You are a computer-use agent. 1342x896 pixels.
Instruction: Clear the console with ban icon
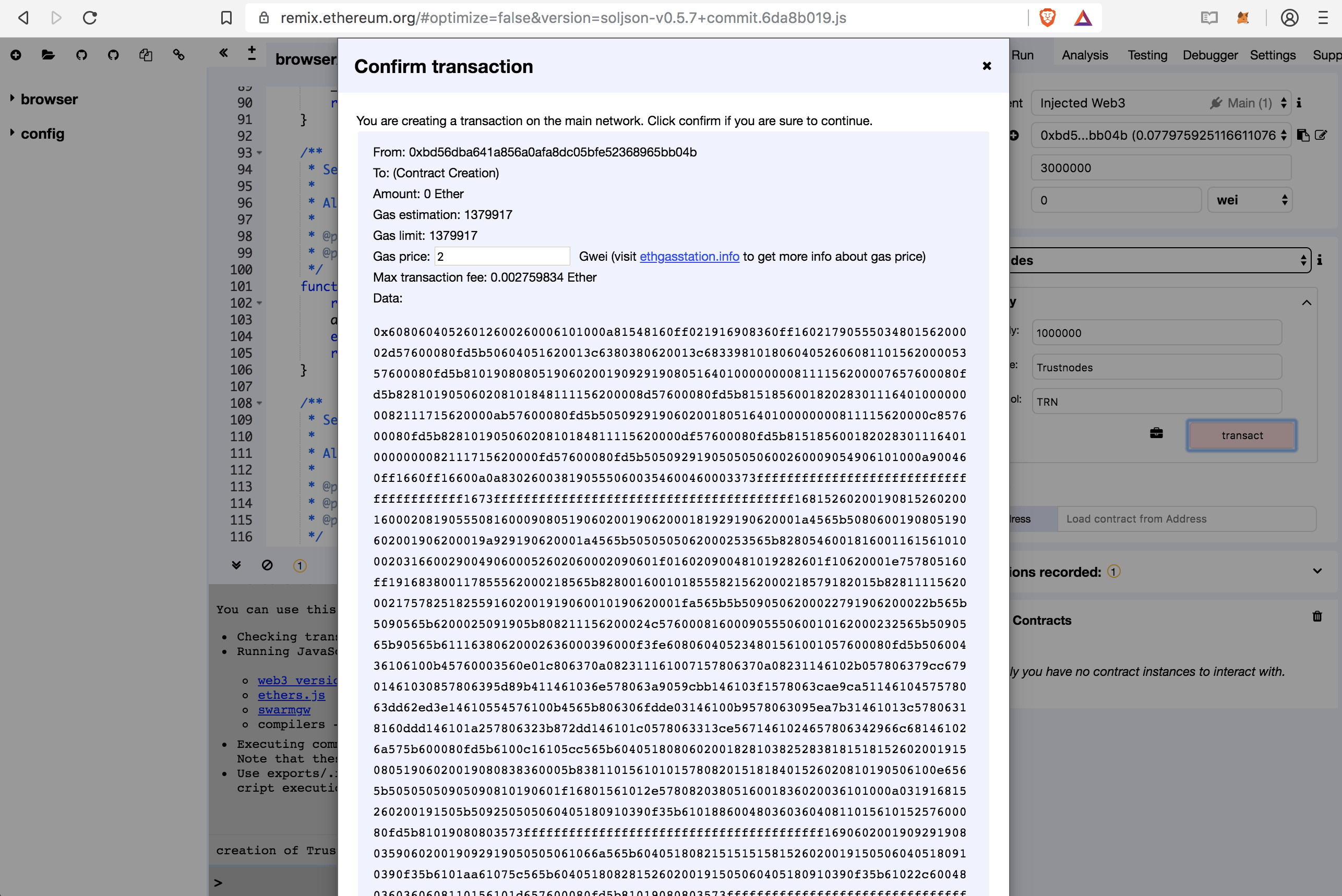click(x=267, y=565)
